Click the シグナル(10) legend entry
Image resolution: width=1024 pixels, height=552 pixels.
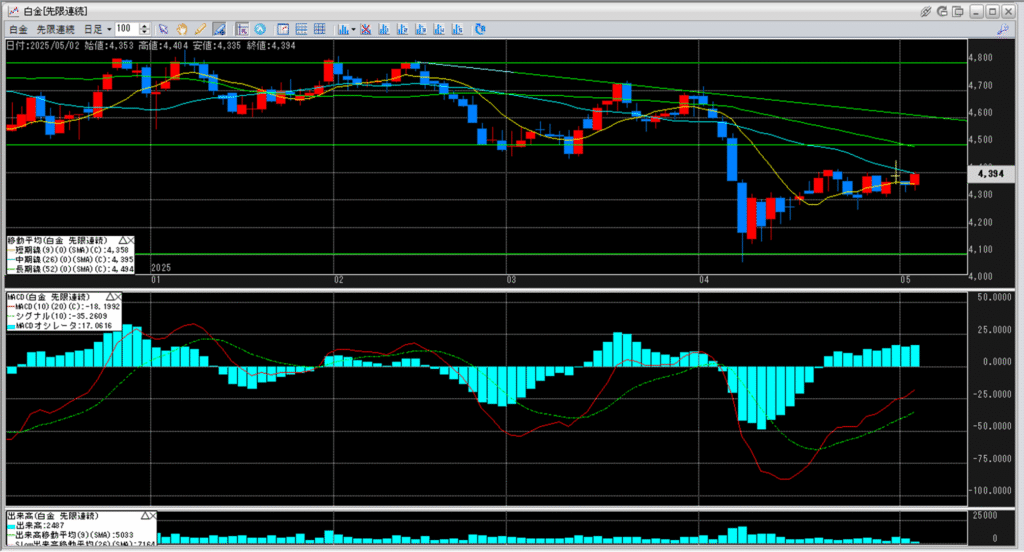(x=57, y=316)
